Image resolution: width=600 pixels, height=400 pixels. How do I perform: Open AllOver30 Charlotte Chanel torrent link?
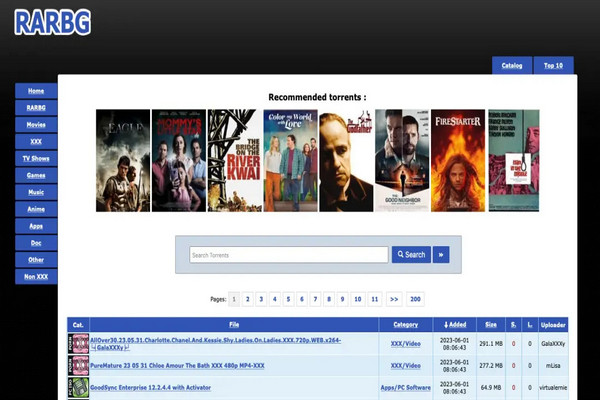pyautogui.click(x=215, y=344)
